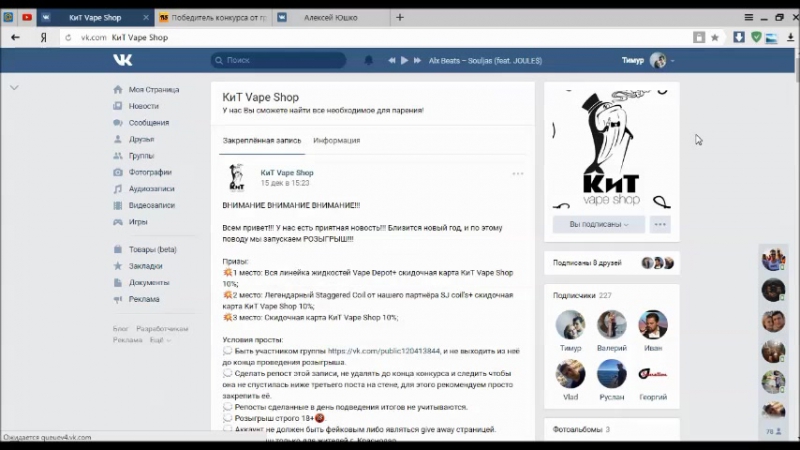Screen dimensions: 800x450
Task: Open subscriber Vlad avatar
Action: click(570, 373)
